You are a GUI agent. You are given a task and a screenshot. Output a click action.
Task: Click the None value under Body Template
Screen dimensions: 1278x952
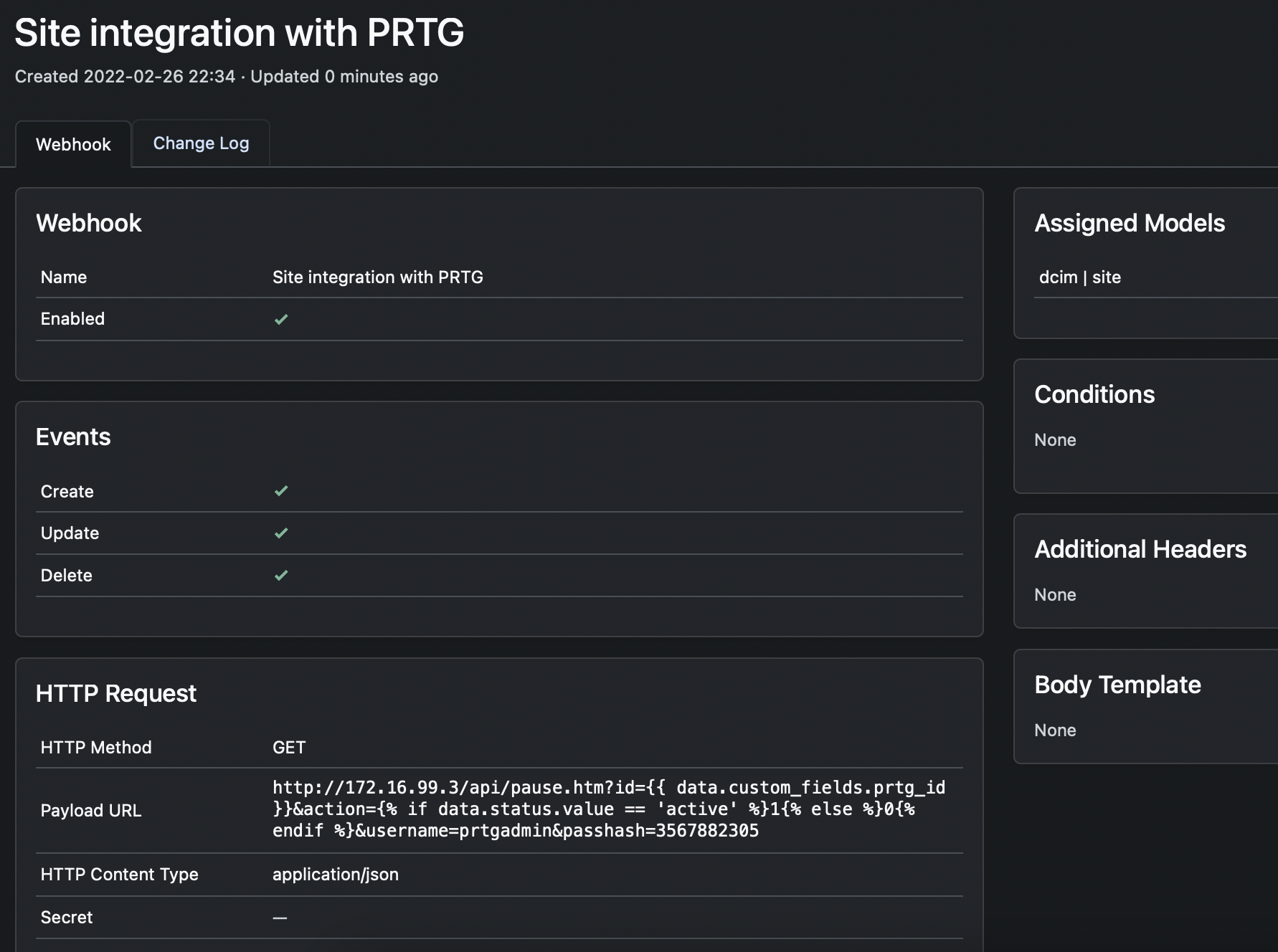1055,730
